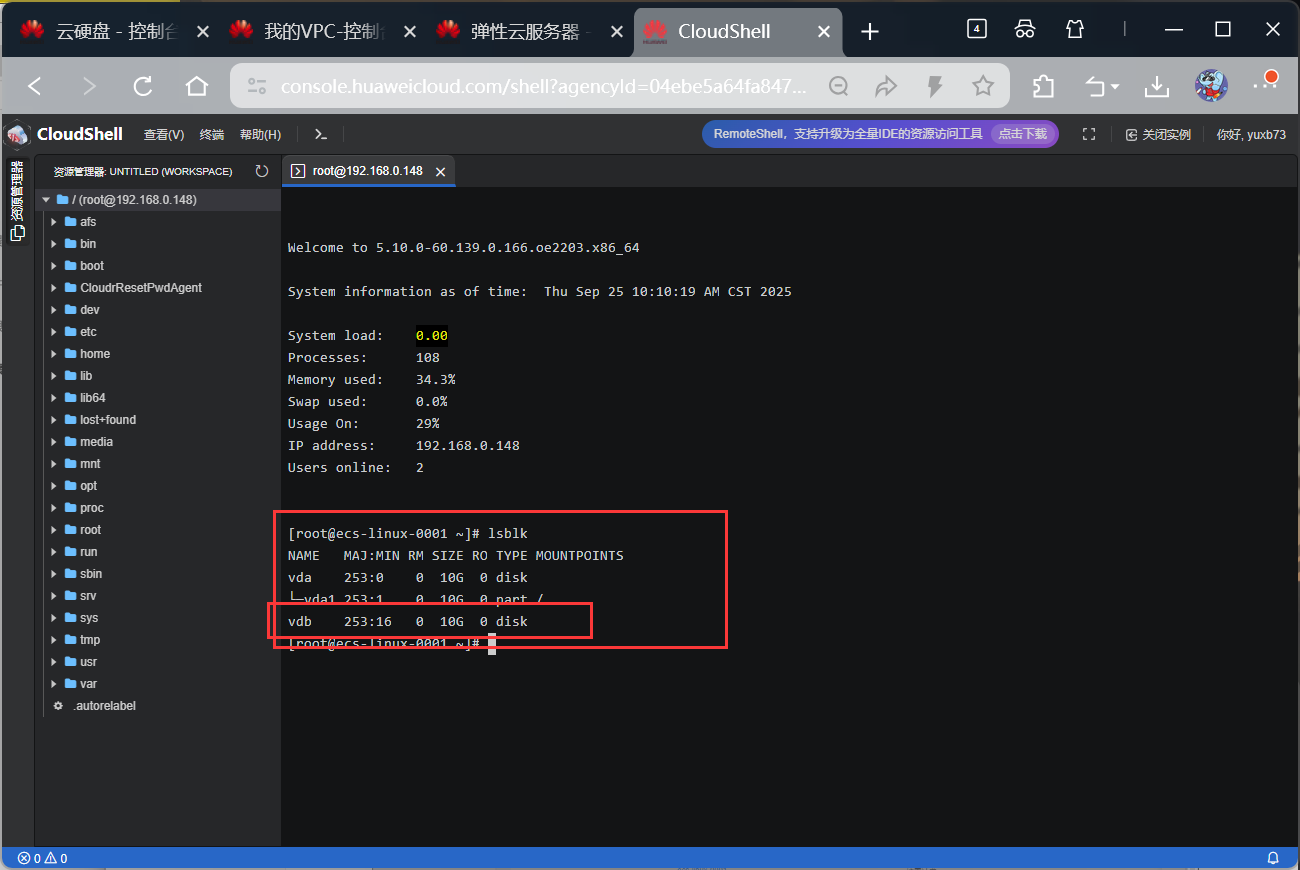
Task: Reload the page with refresh icon
Action: coord(143,87)
